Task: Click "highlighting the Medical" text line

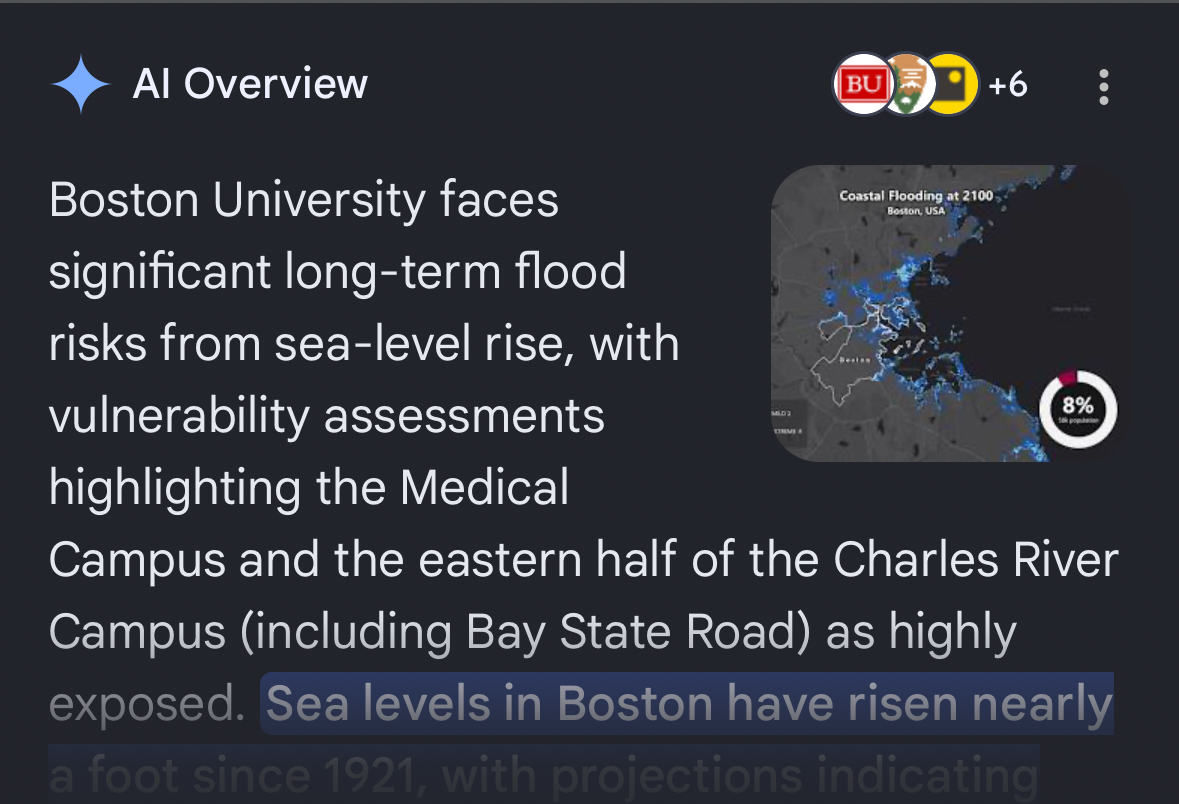Action: click(309, 489)
